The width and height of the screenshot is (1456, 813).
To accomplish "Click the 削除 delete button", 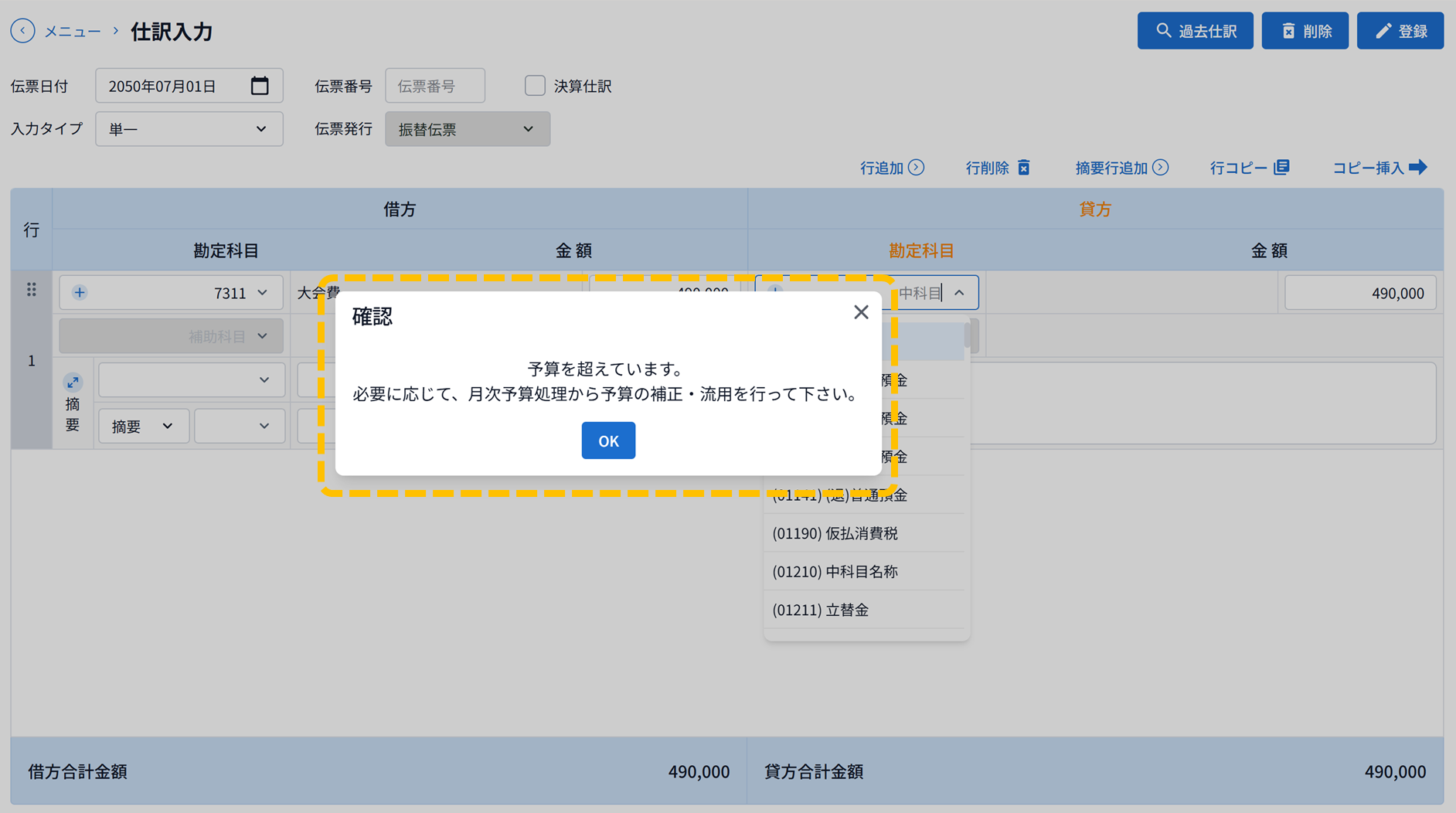I will (x=1305, y=31).
